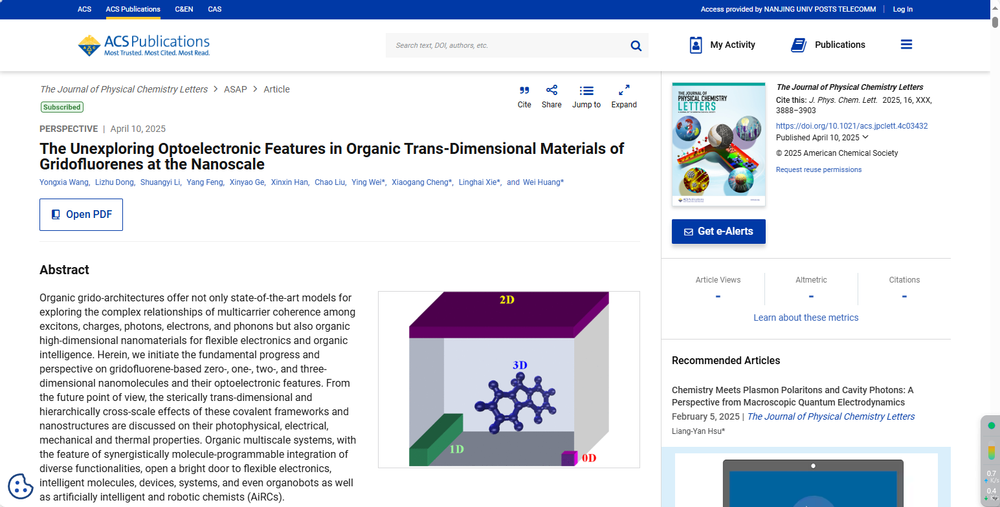
Task: Click the Cite quotation icon
Action: coord(524,91)
